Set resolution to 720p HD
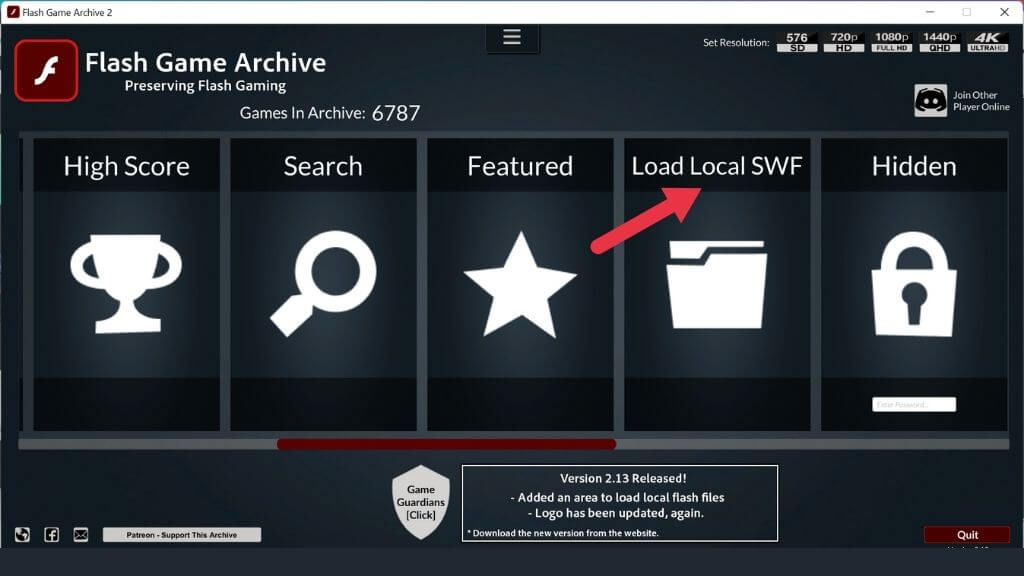The image size is (1024, 576). tap(846, 43)
